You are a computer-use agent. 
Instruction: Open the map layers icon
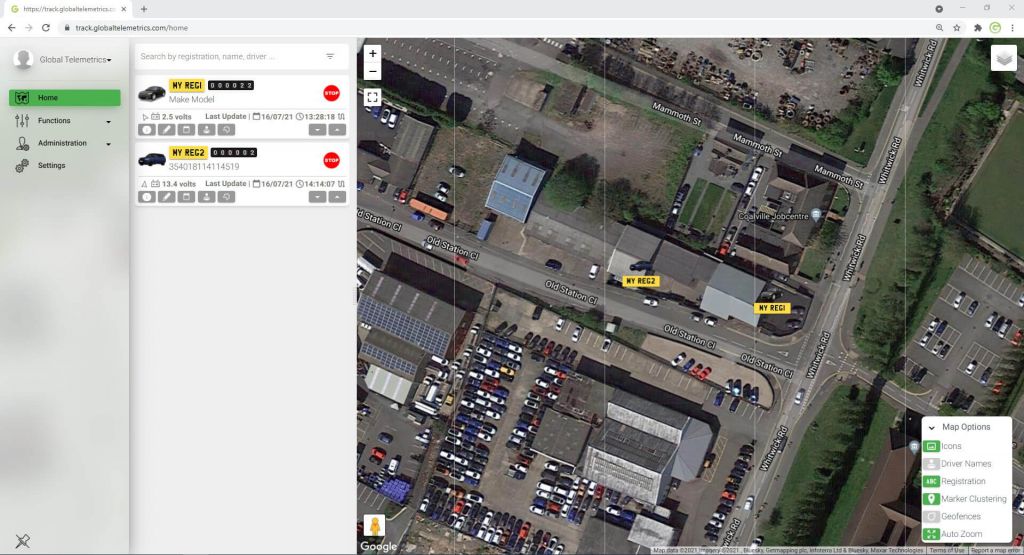point(1003,58)
